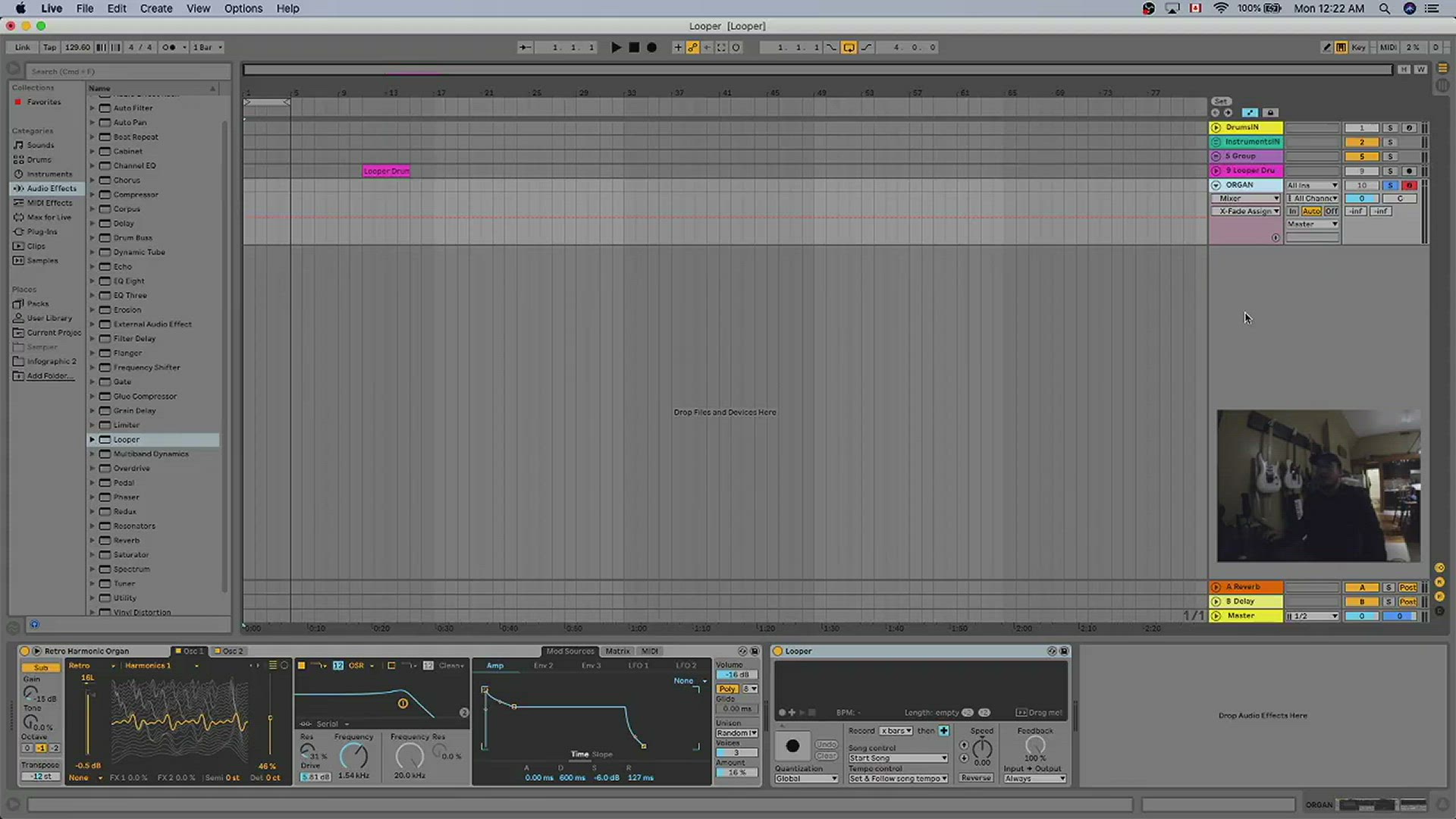Open the Looper Quantization Global dropdown
Image resolution: width=1456 pixels, height=819 pixels.
coord(806,779)
